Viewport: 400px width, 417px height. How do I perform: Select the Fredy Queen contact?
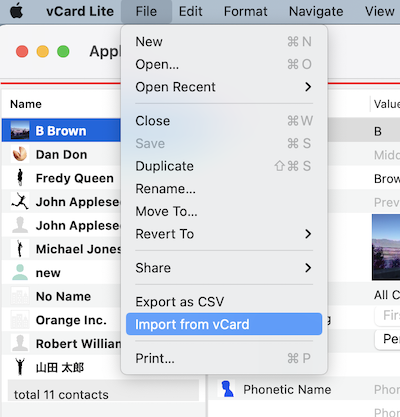pyautogui.click(x=61, y=178)
